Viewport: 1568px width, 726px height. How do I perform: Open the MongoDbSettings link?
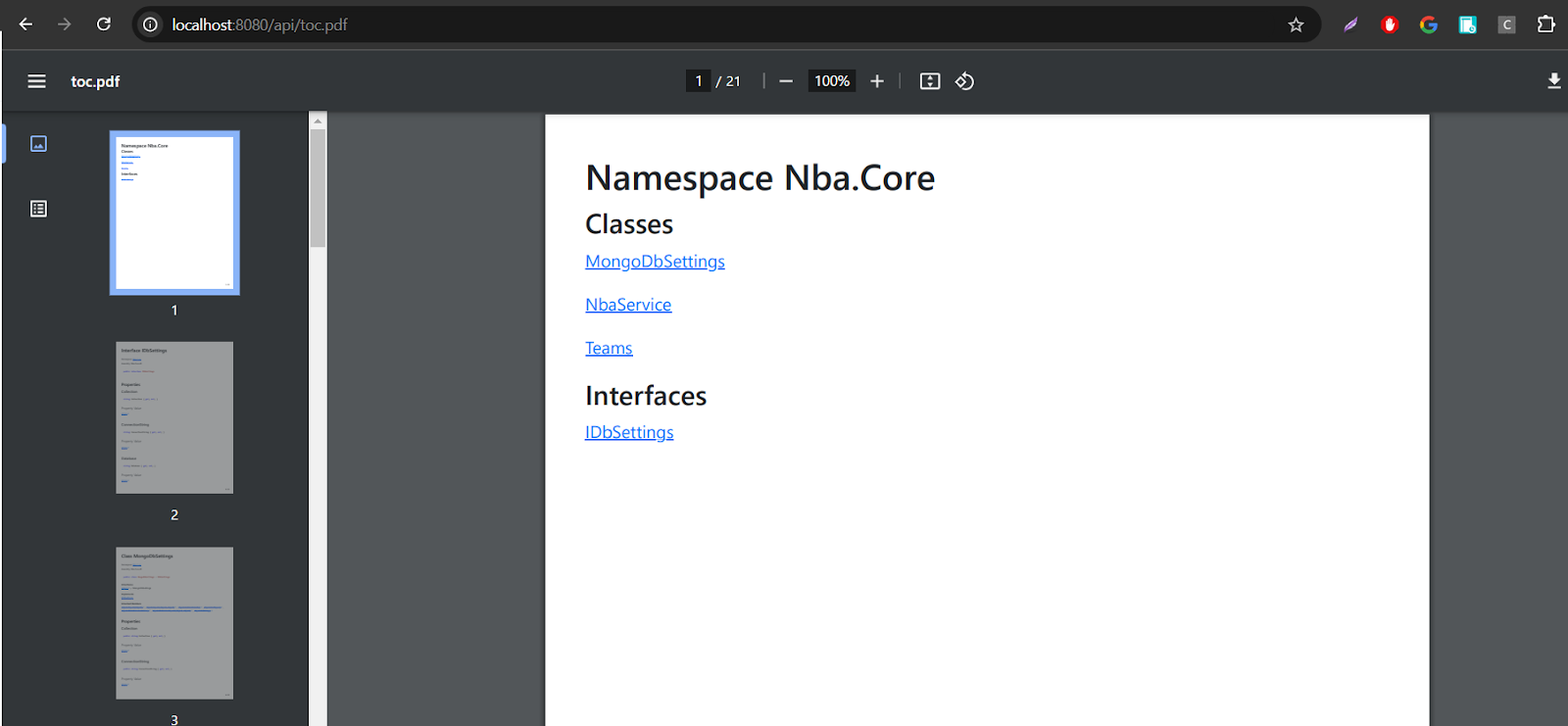tap(655, 262)
